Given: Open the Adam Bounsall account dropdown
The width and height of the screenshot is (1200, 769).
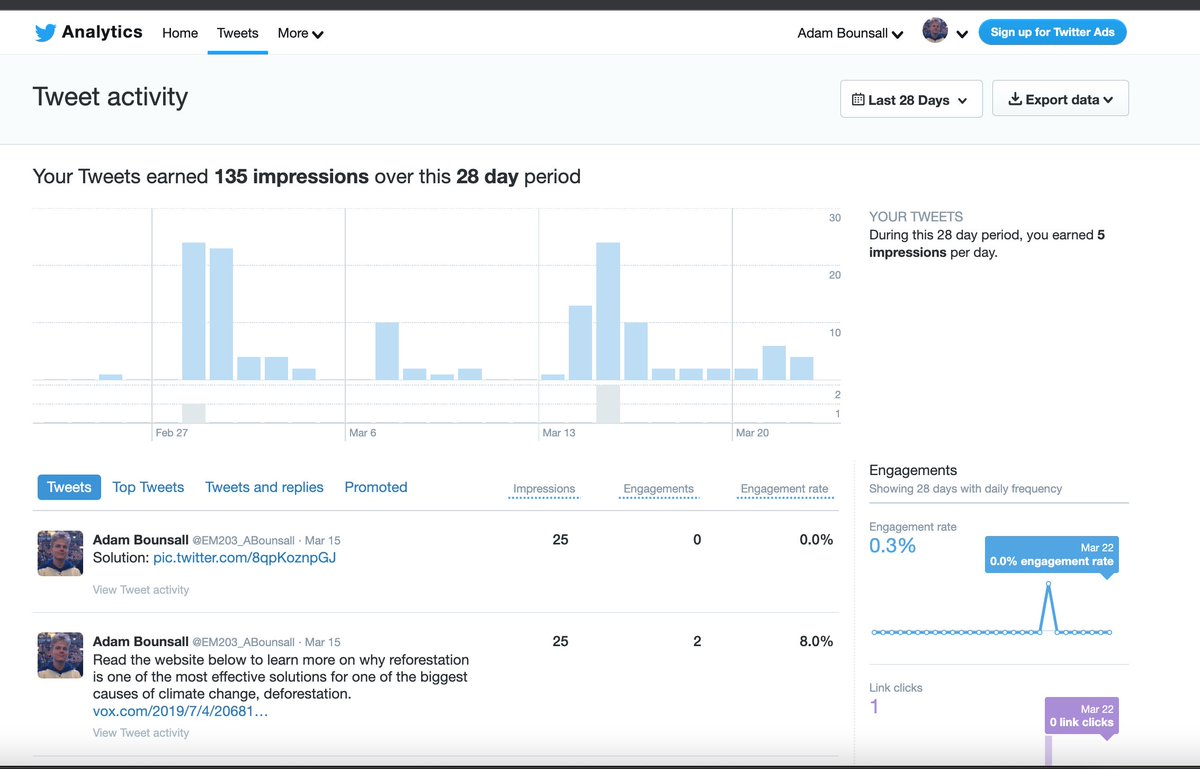Looking at the screenshot, I should click(x=850, y=33).
